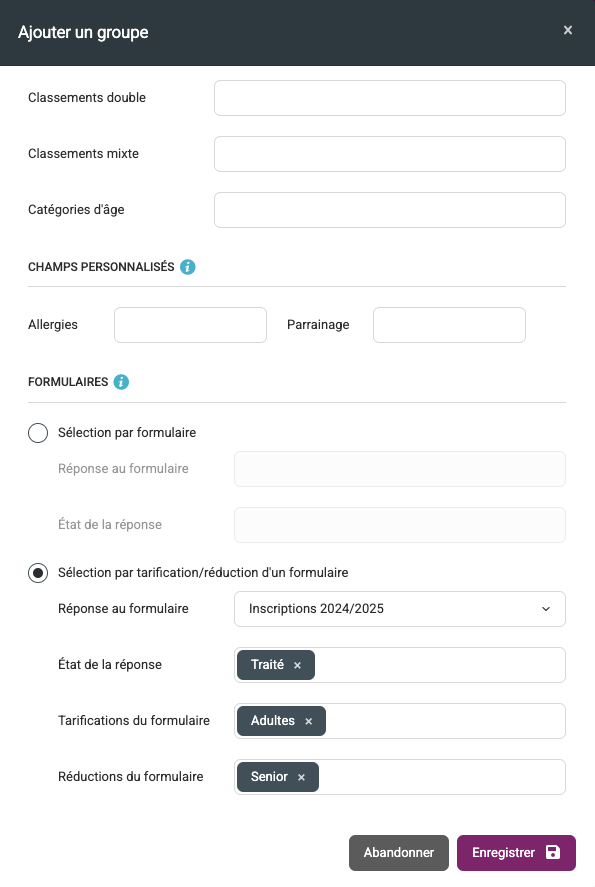Open the Inscriptions 2024/2025 dropdown
595x887 pixels.
click(400, 609)
